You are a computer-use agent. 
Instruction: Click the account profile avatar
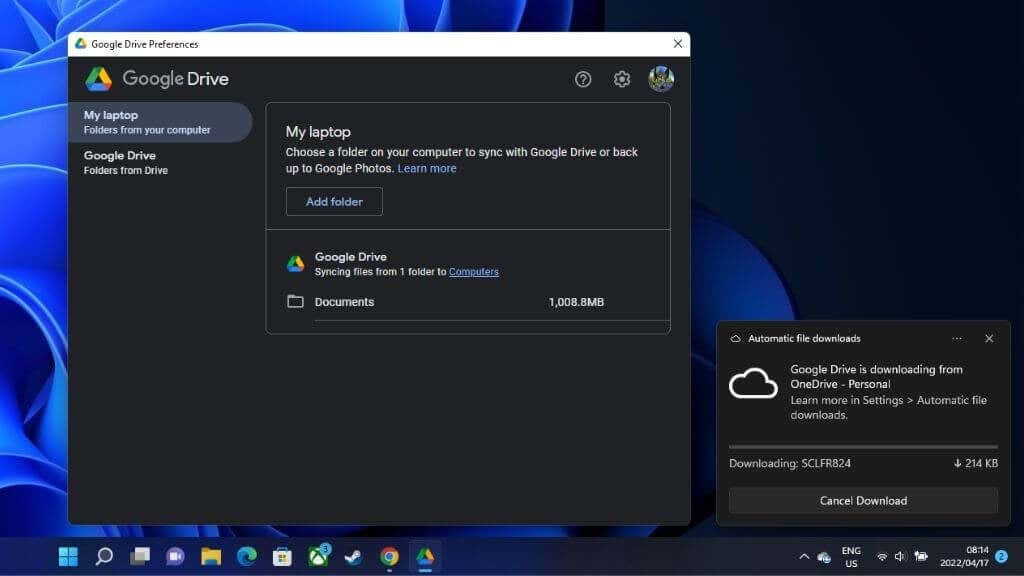[x=661, y=79]
